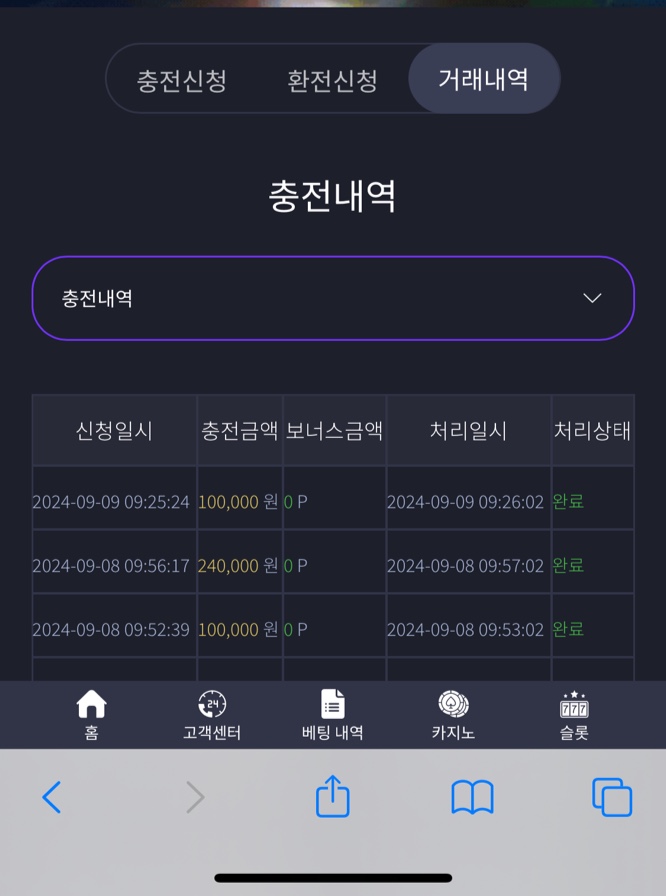Image resolution: width=666 pixels, height=896 pixels.
Task: Click the dropdown chevron arrow
Action: (592, 298)
